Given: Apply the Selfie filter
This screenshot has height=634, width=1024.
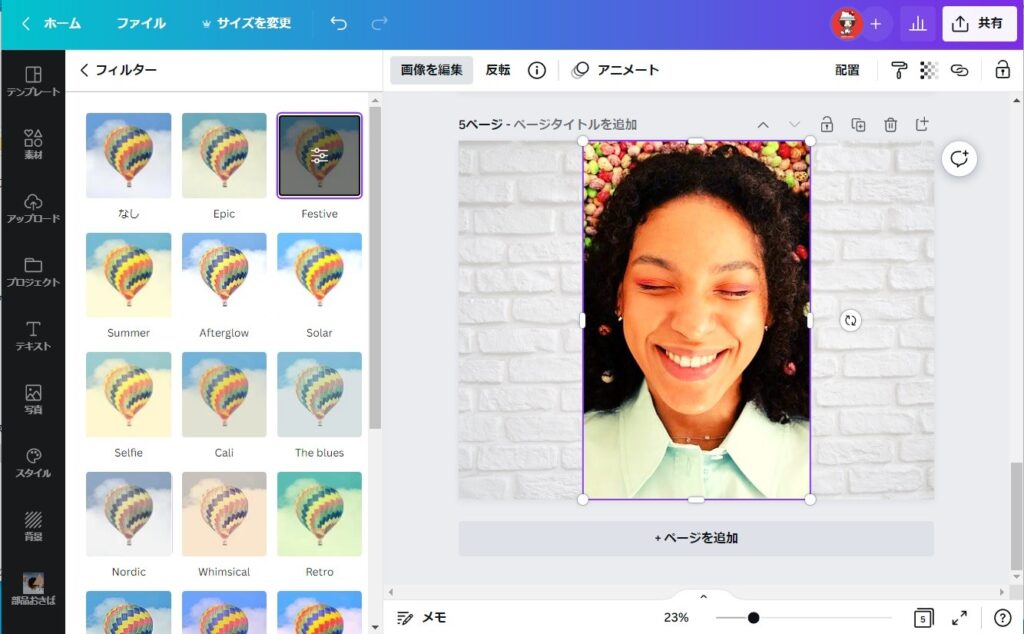Looking at the screenshot, I should point(129,394).
